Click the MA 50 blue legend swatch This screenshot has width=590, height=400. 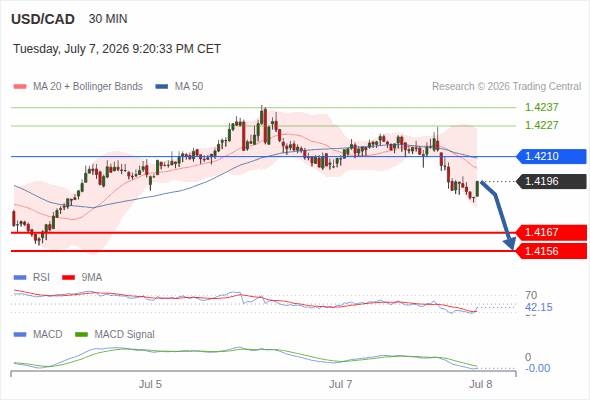[x=162, y=87]
